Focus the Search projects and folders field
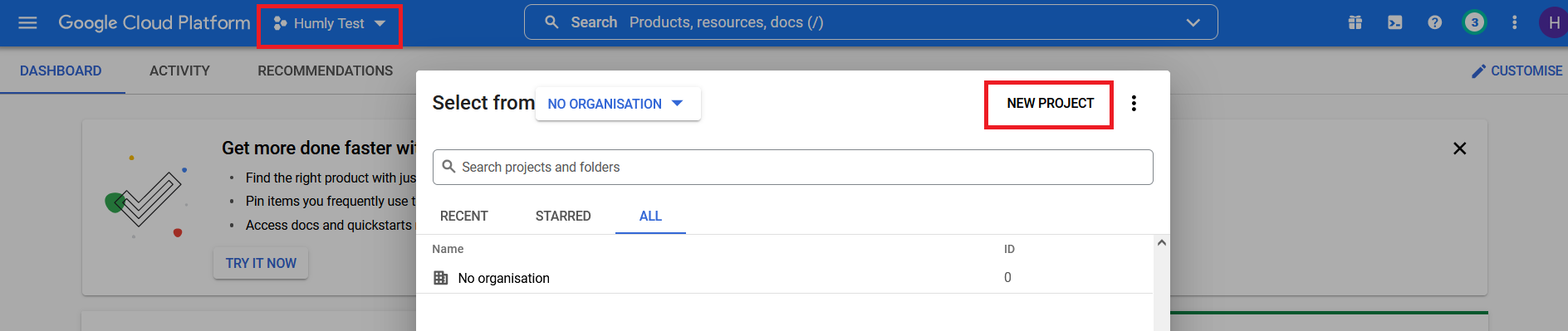This screenshot has height=331, width=1568. coord(792,167)
